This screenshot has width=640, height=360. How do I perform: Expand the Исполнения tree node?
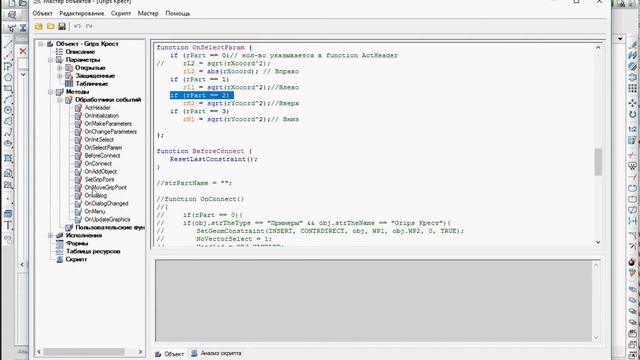tap(51, 236)
